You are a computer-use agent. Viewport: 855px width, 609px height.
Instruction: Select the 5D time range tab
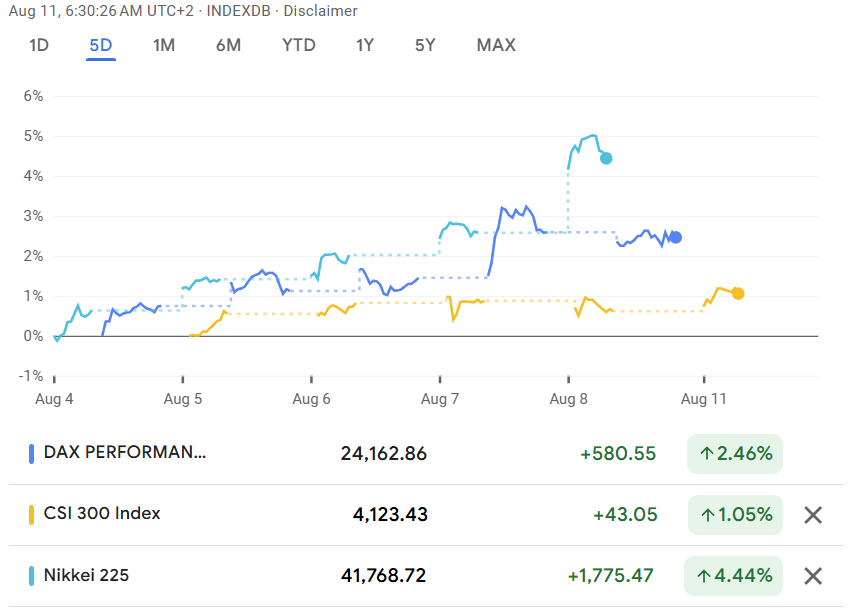[x=101, y=45]
